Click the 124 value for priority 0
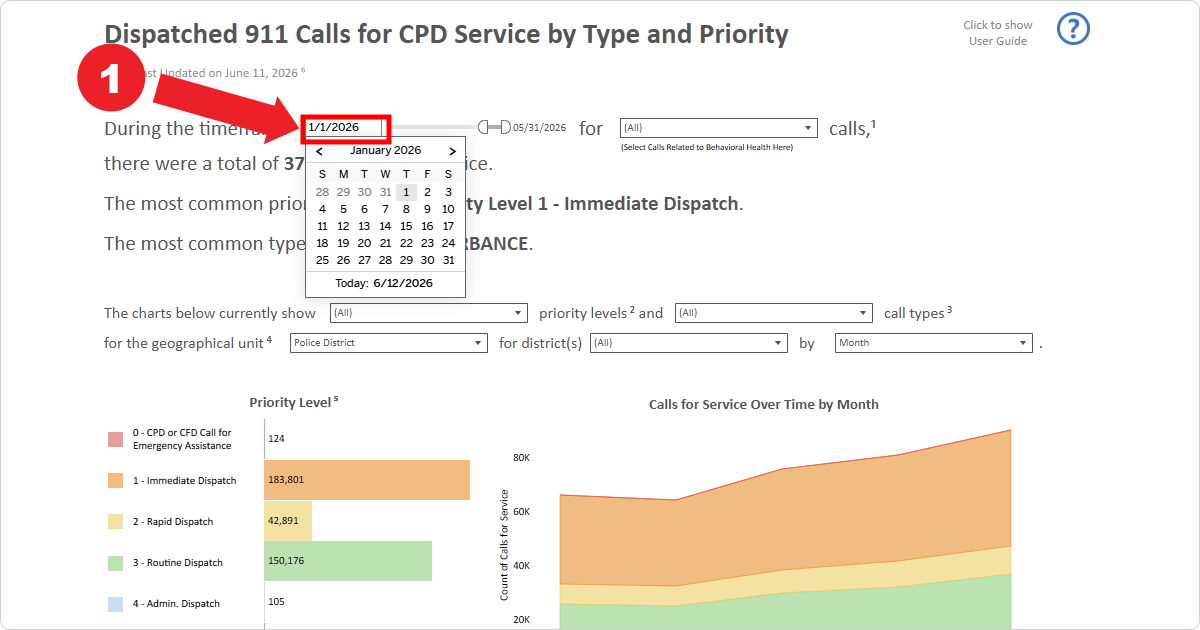This screenshot has height=630, width=1200. [x=277, y=439]
